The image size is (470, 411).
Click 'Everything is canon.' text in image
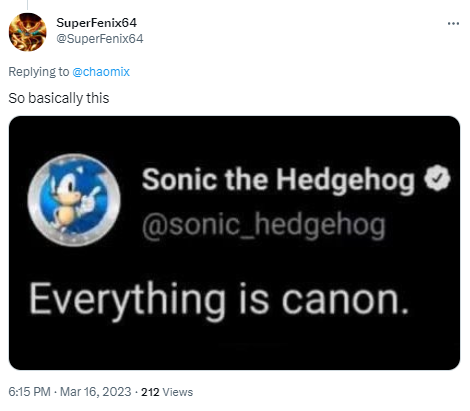coord(219,301)
